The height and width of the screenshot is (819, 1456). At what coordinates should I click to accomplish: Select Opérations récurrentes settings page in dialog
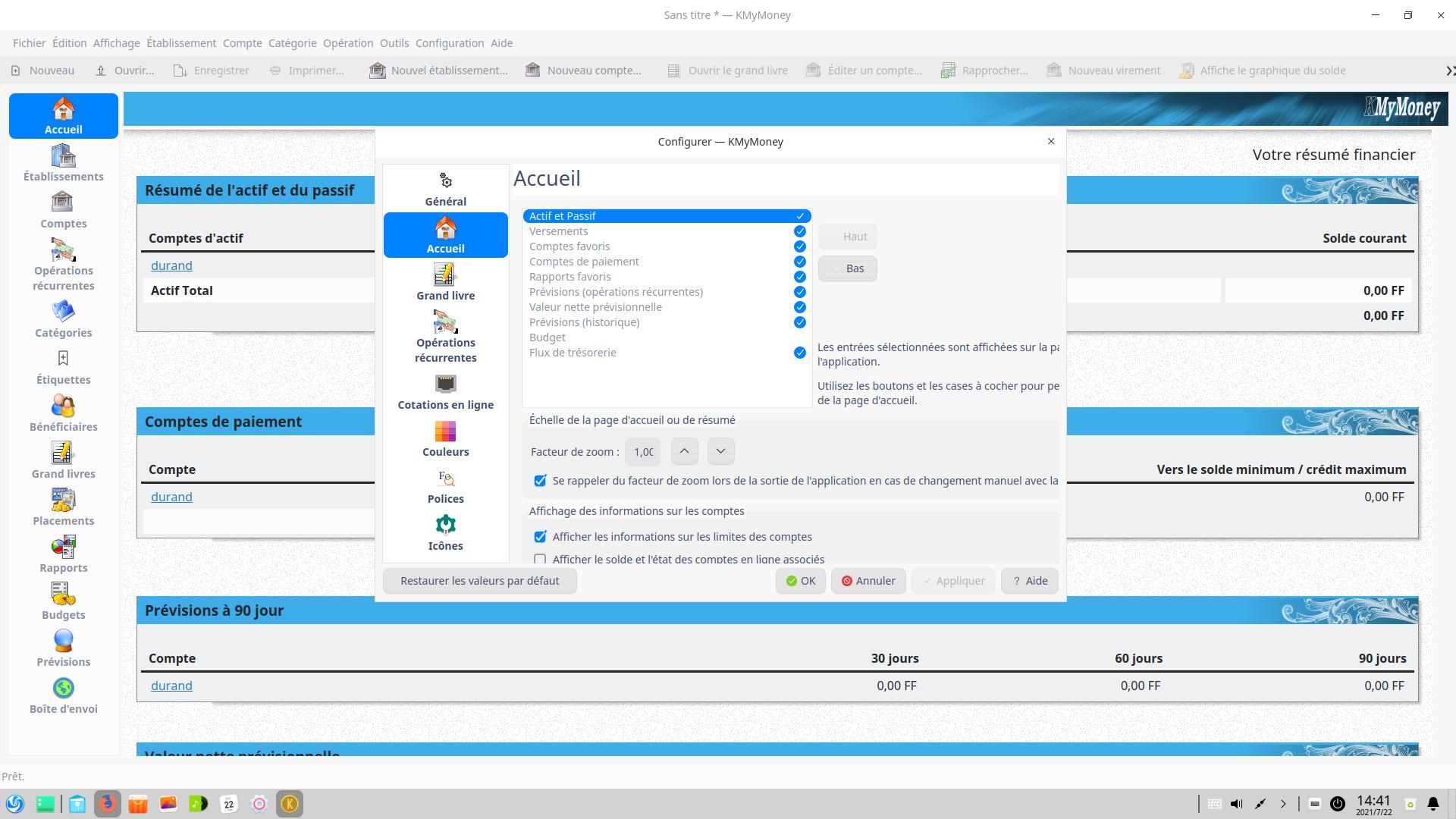coord(446,337)
